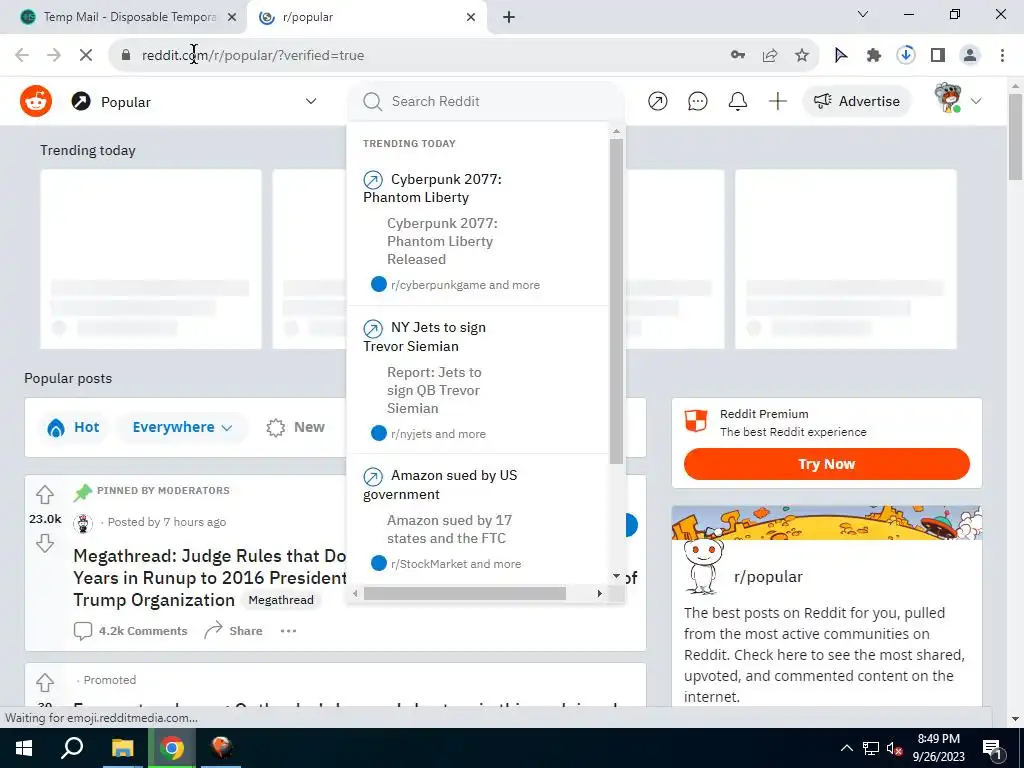
Task: Select the New sort tab
Action: (x=296, y=427)
